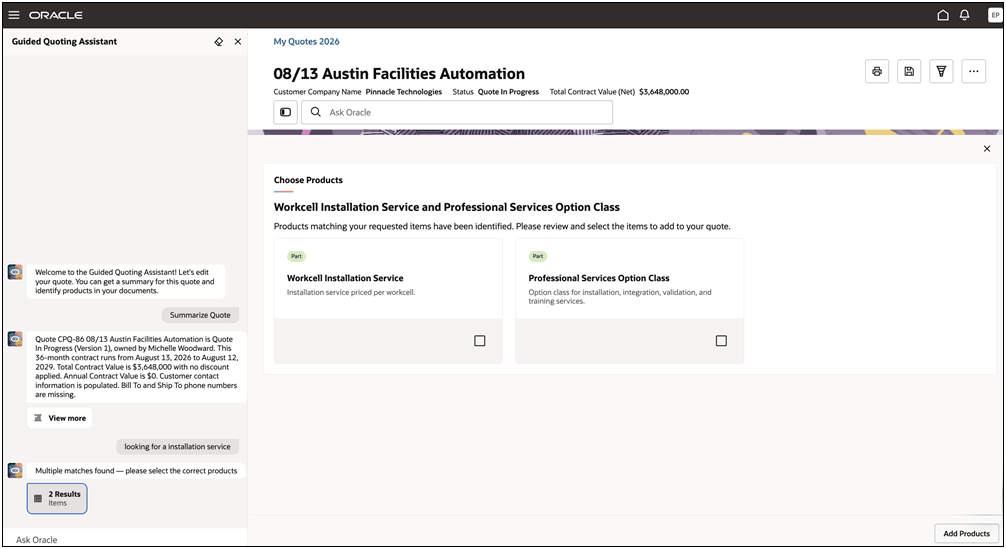Click Summarize Quote suggestion chip
The height and width of the screenshot is (549, 1006).
click(x=200, y=315)
